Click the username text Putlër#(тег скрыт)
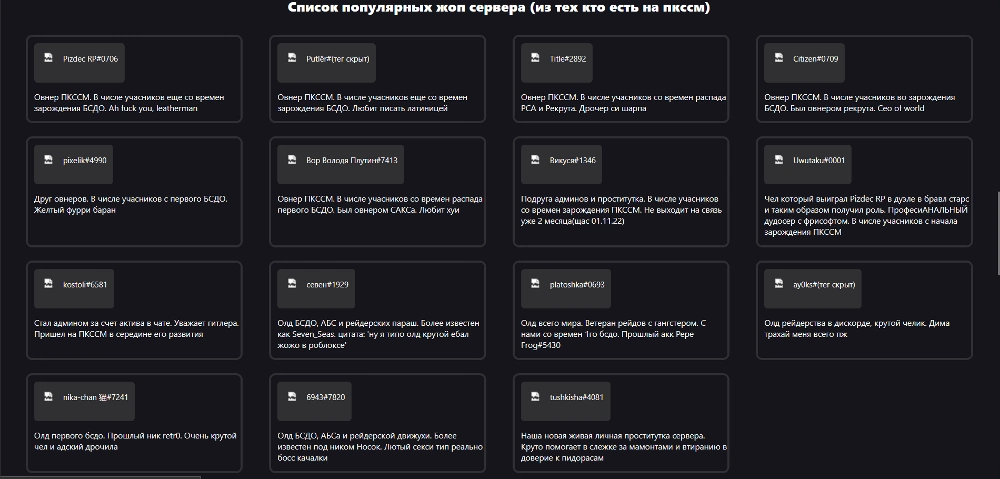This screenshot has width=1000, height=479. click(337, 59)
